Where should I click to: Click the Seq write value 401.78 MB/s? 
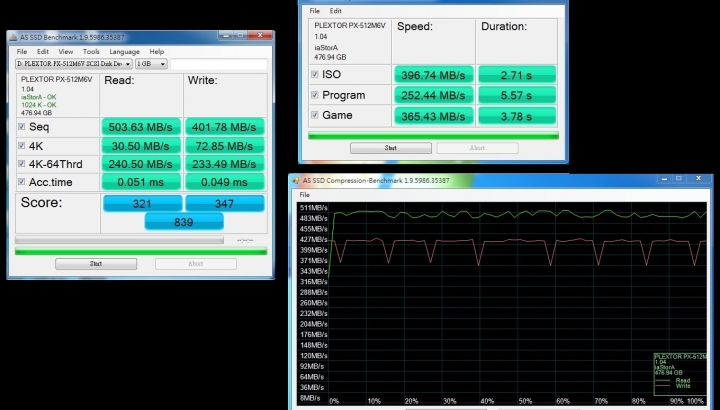225,127
